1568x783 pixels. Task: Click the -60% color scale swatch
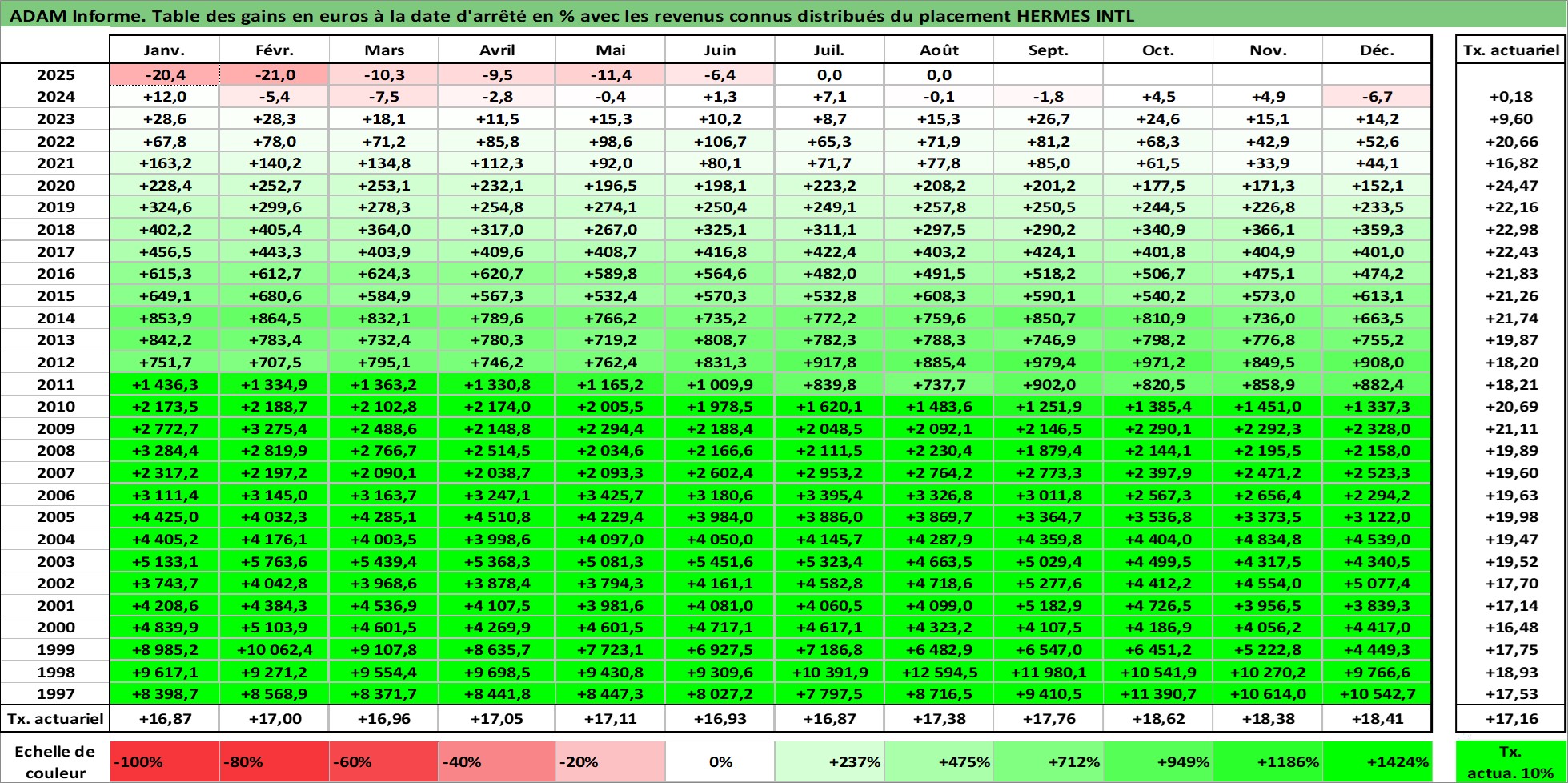(384, 762)
